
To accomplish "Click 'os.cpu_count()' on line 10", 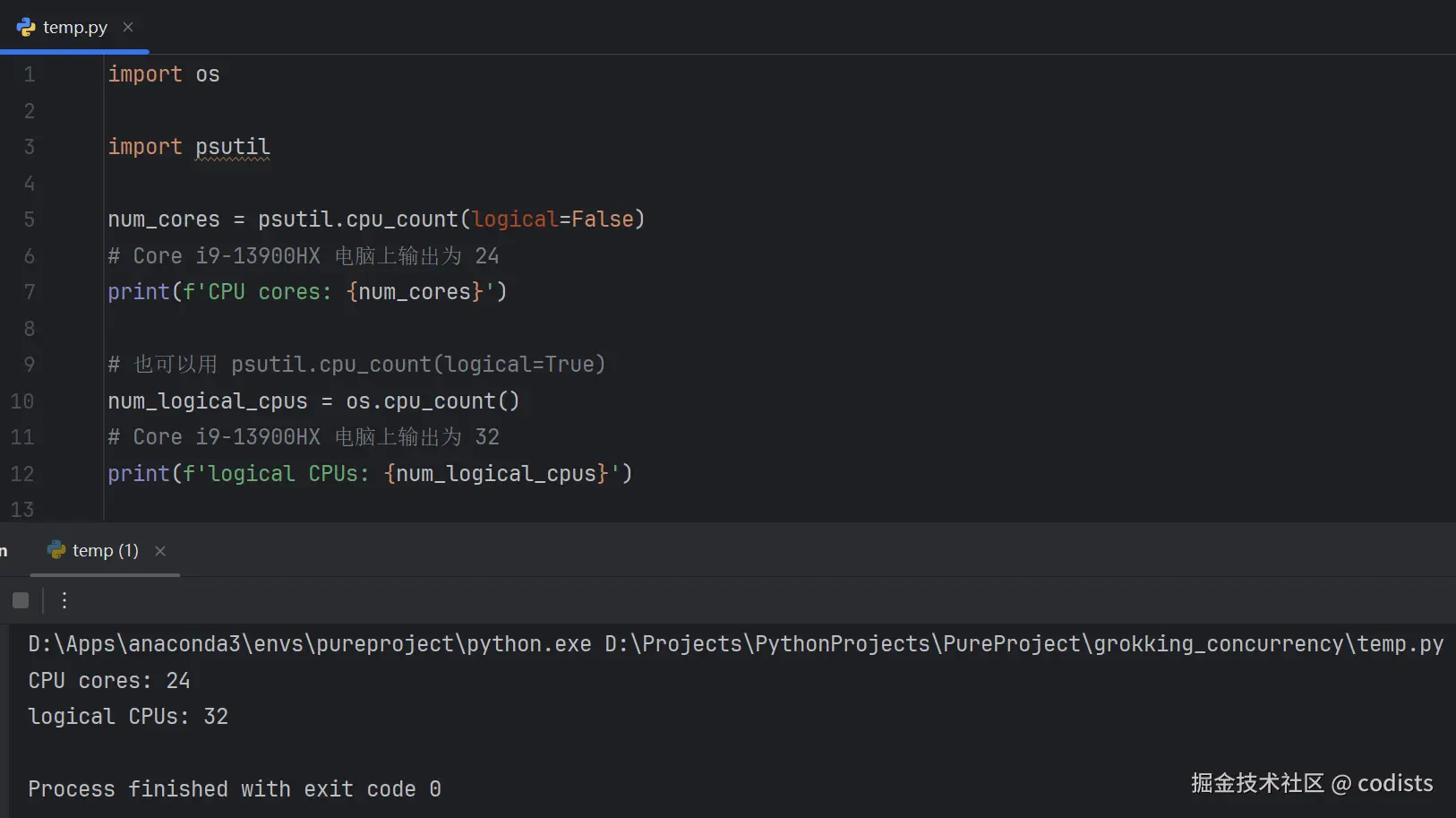I will point(433,401).
